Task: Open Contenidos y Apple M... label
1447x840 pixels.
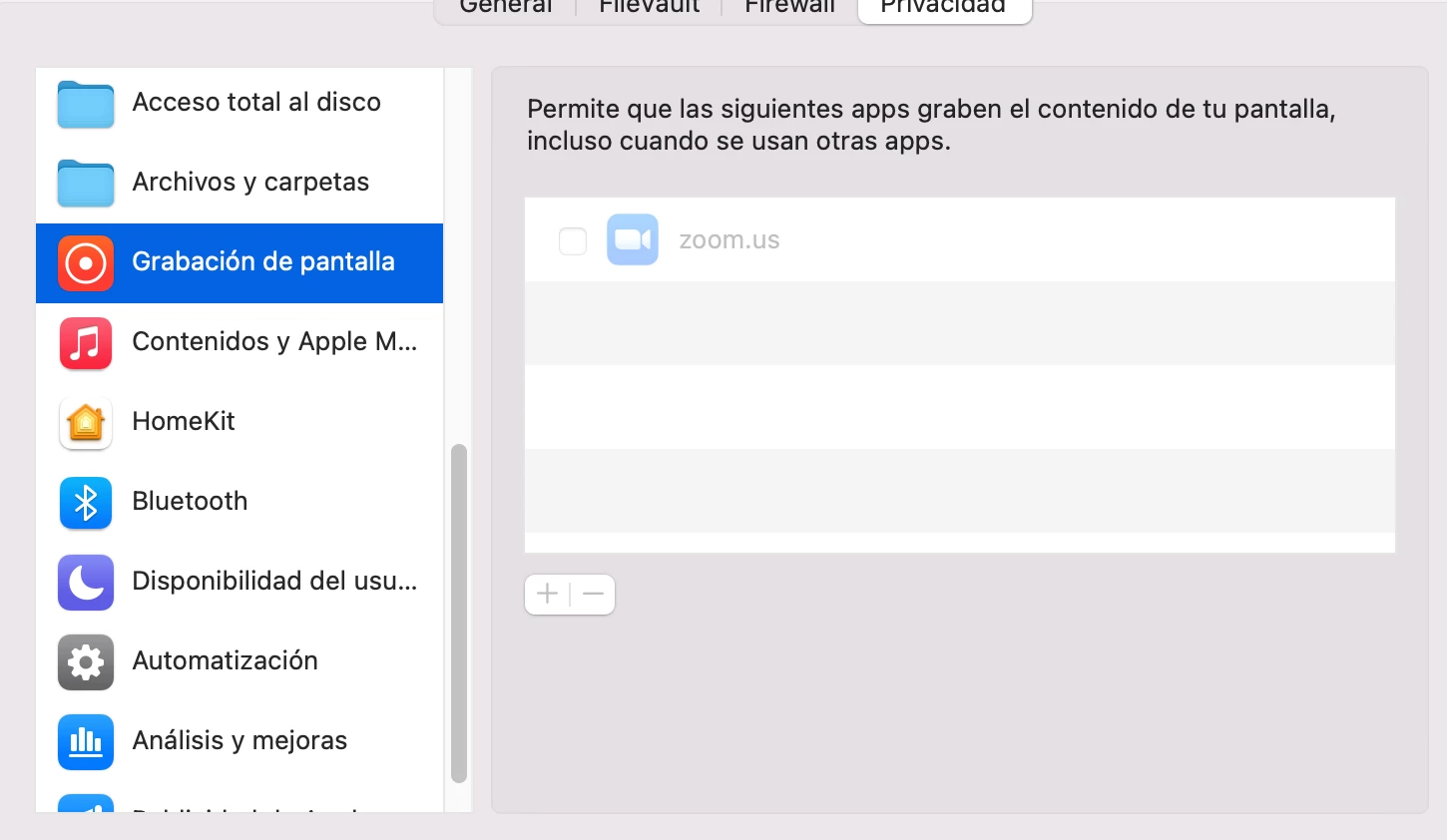Action: (x=274, y=341)
